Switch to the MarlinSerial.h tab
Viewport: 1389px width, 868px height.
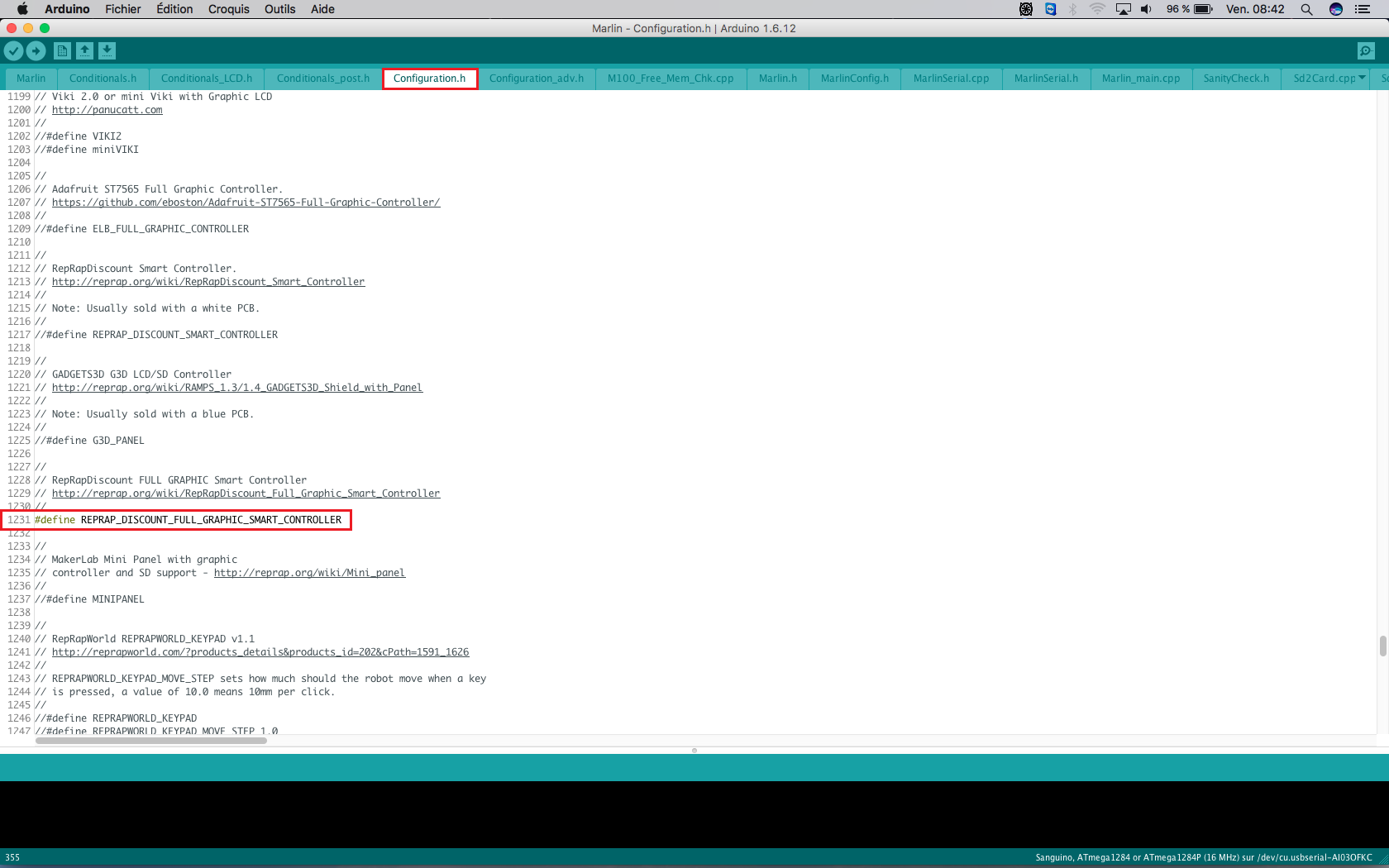tap(1046, 79)
